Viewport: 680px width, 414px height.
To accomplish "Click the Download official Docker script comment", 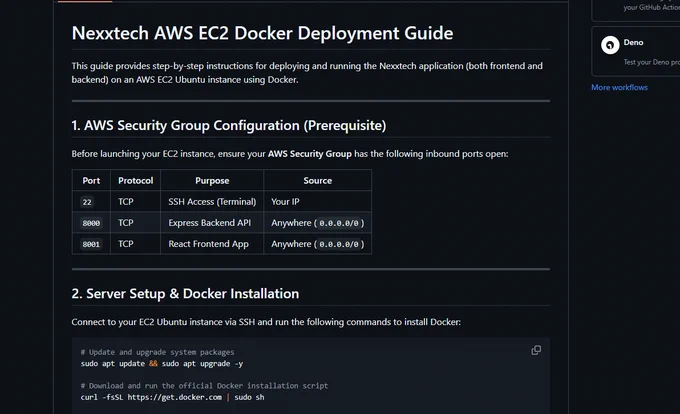I will tap(204, 385).
